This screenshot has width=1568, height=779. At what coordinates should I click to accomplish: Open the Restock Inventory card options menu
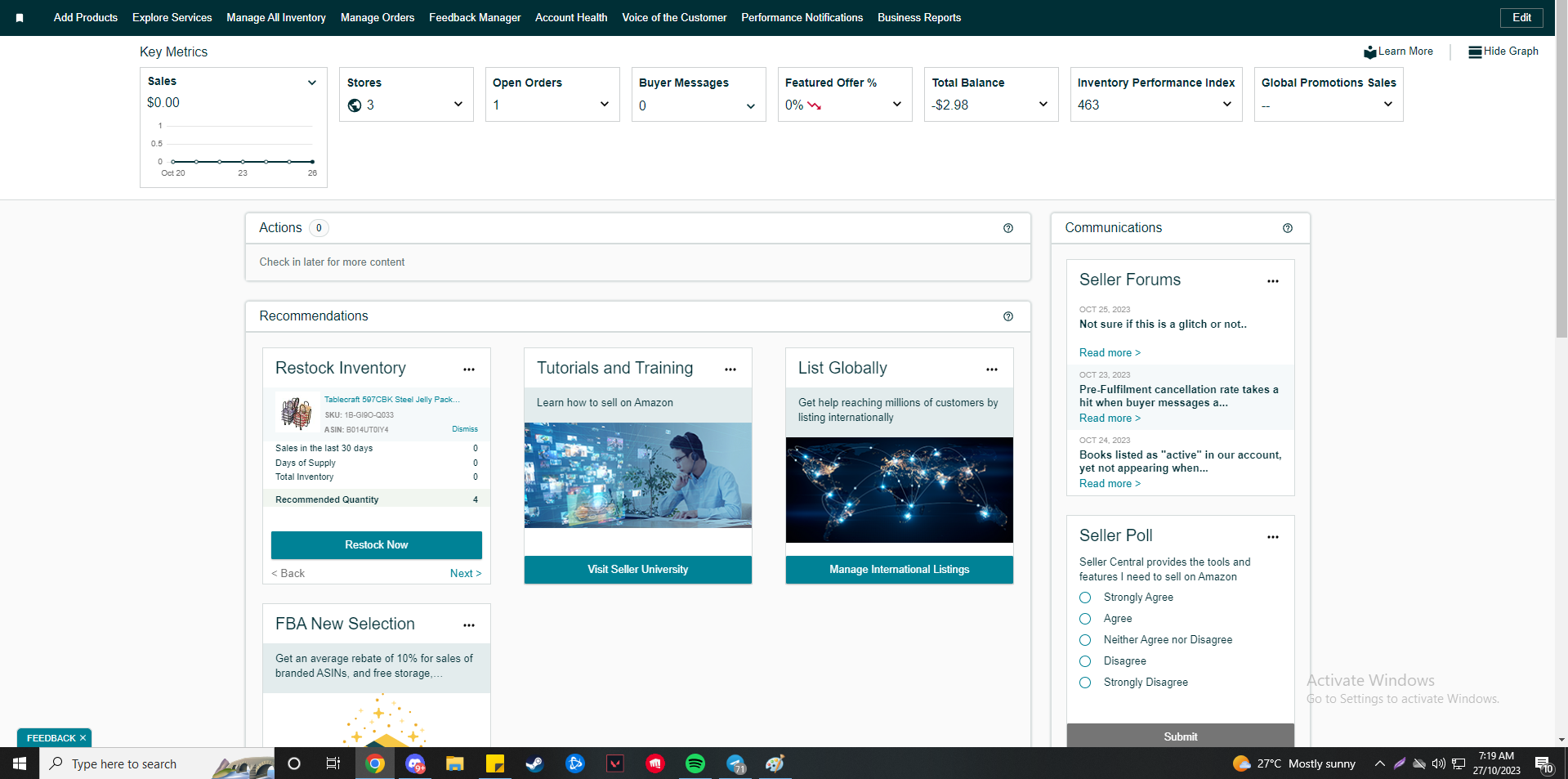(469, 369)
